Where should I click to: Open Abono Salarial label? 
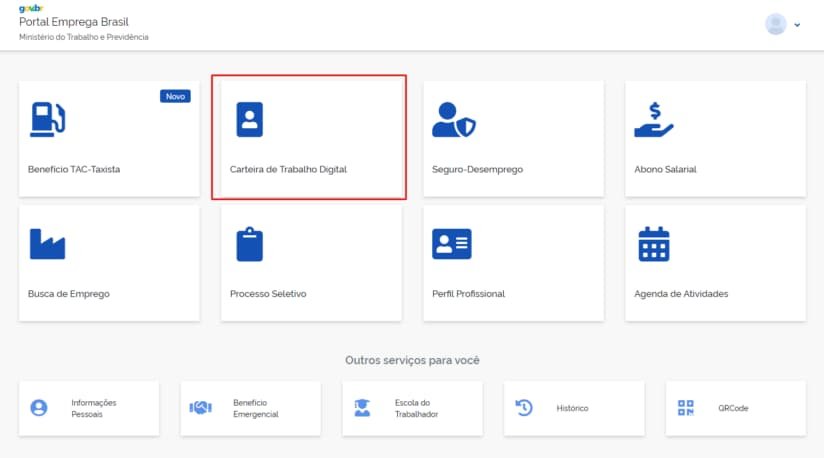665,169
